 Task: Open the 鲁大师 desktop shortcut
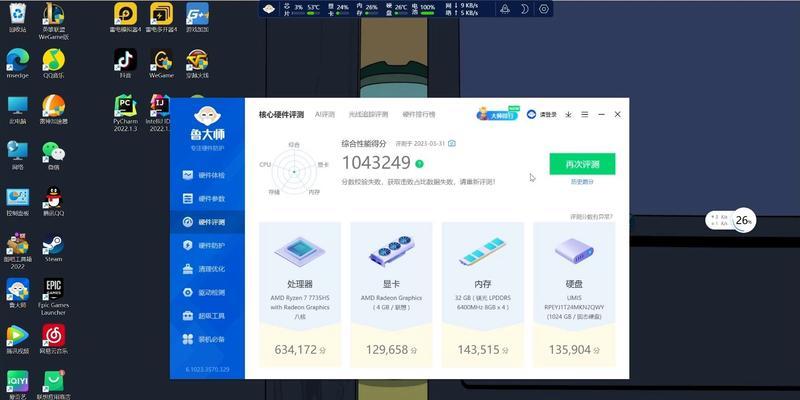tap(17, 293)
